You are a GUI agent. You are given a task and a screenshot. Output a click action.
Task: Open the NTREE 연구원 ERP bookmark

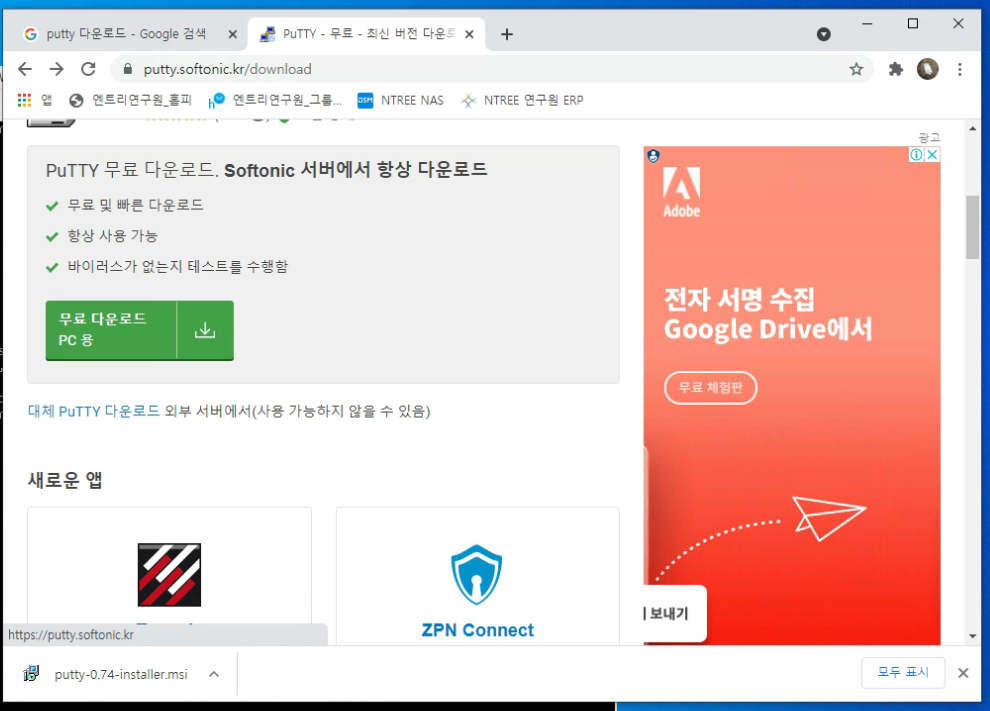522,100
